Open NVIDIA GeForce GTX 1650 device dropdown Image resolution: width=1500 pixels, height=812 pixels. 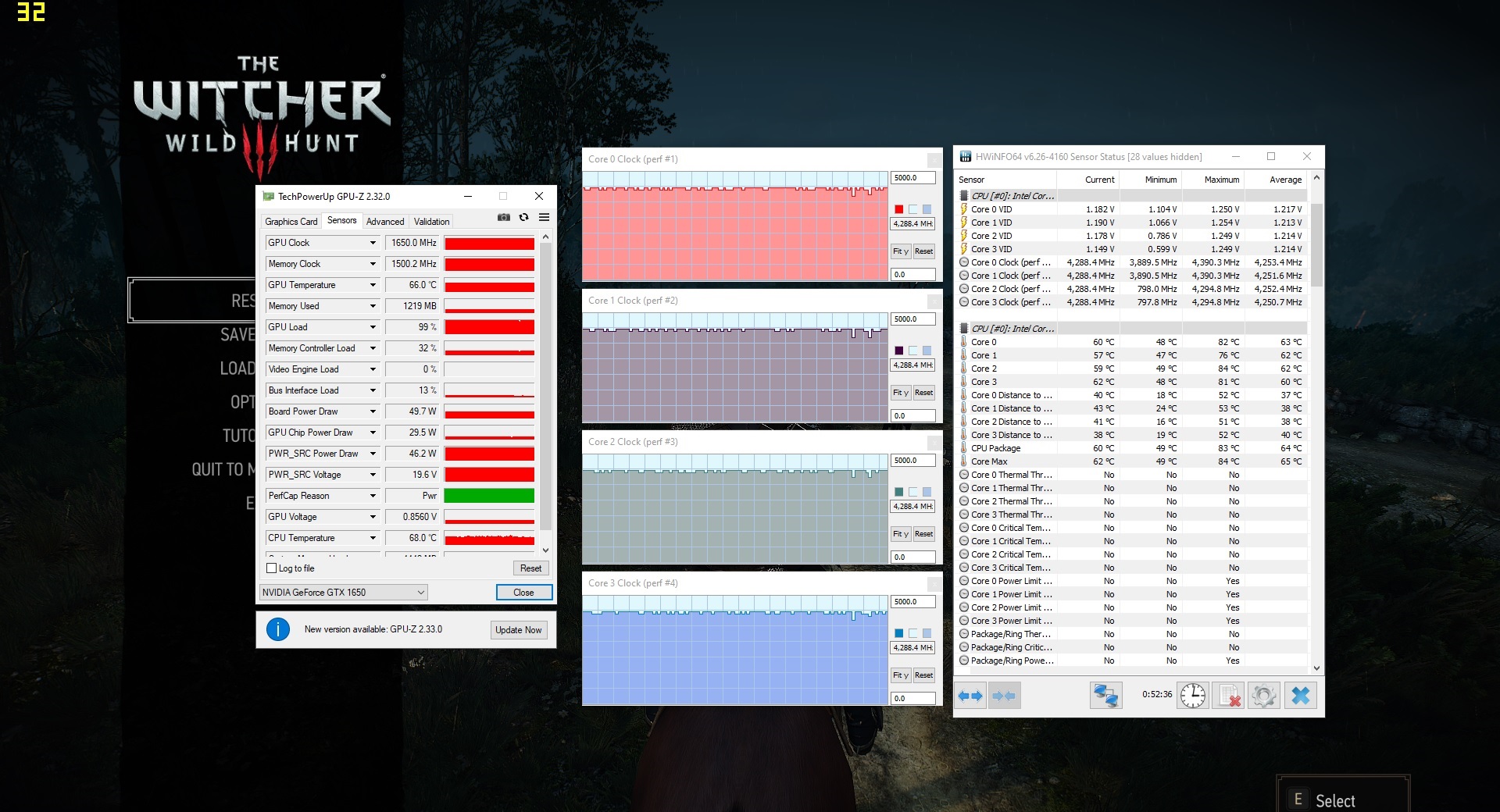pyautogui.click(x=344, y=593)
